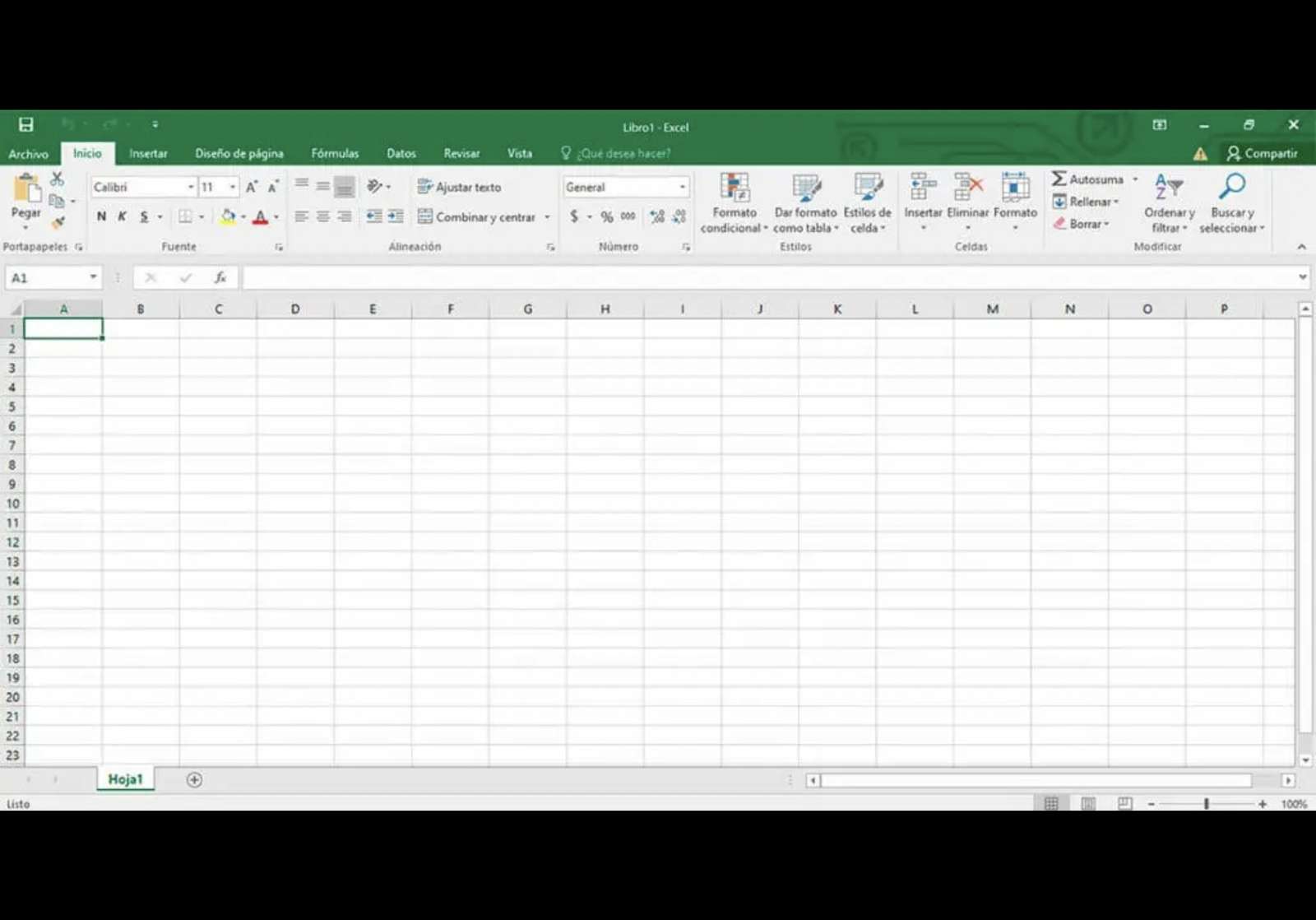The image size is (1316, 920).
Task: Open Formato condicional menu
Action: (734, 203)
